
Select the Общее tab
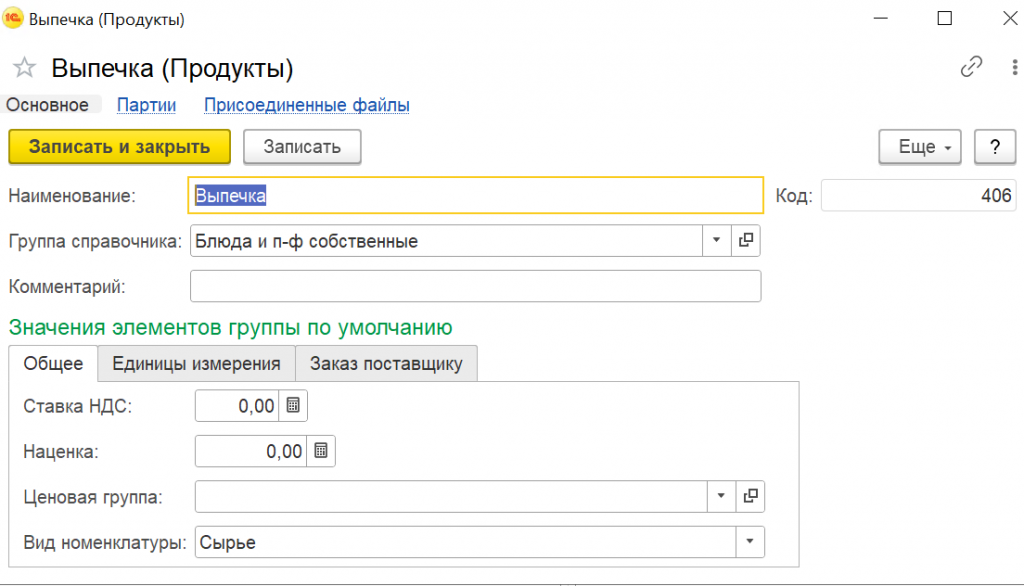pos(53,363)
